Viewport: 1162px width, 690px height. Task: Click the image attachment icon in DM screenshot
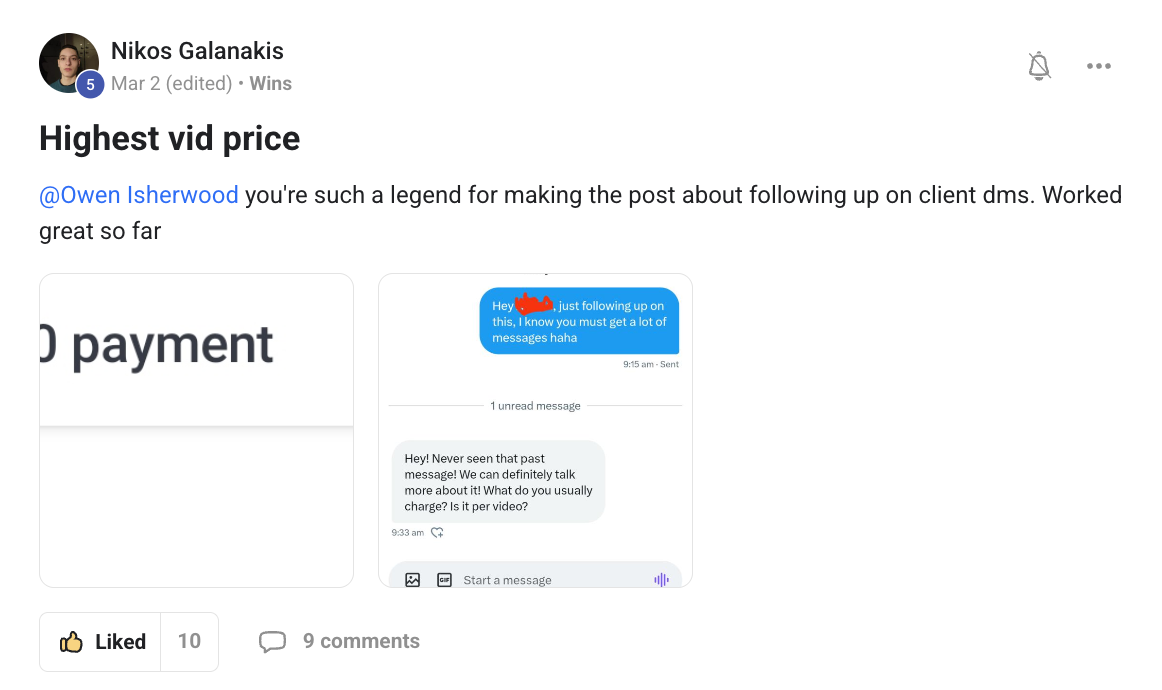(x=412, y=580)
